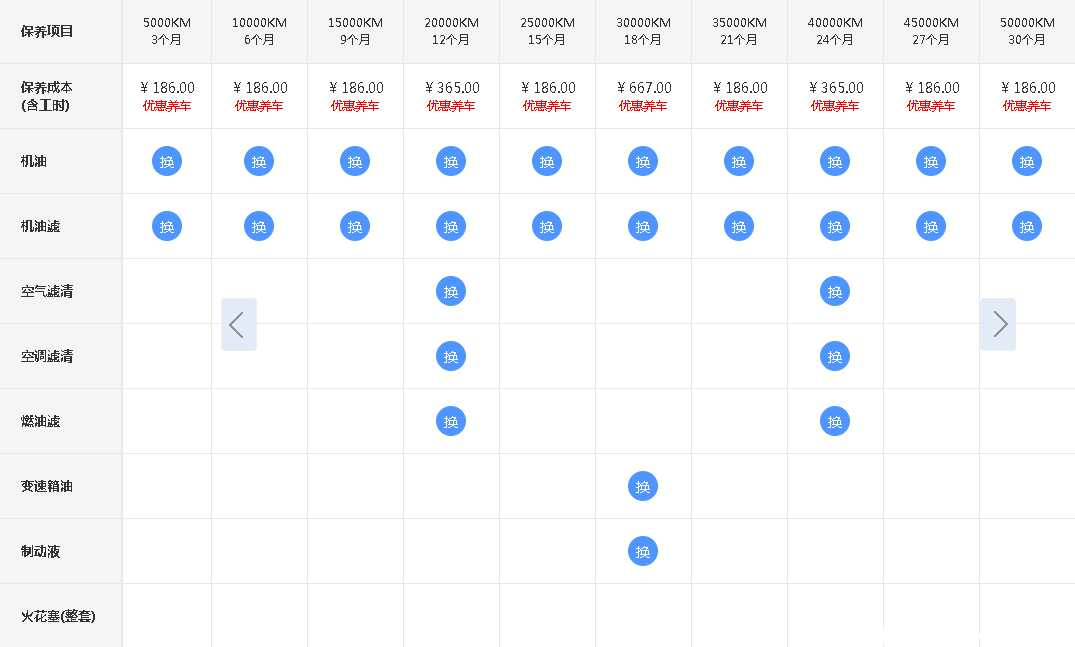Click the 空调滤清 replace icon under 40000KM
The image size is (1075, 647).
click(x=835, y=356)
